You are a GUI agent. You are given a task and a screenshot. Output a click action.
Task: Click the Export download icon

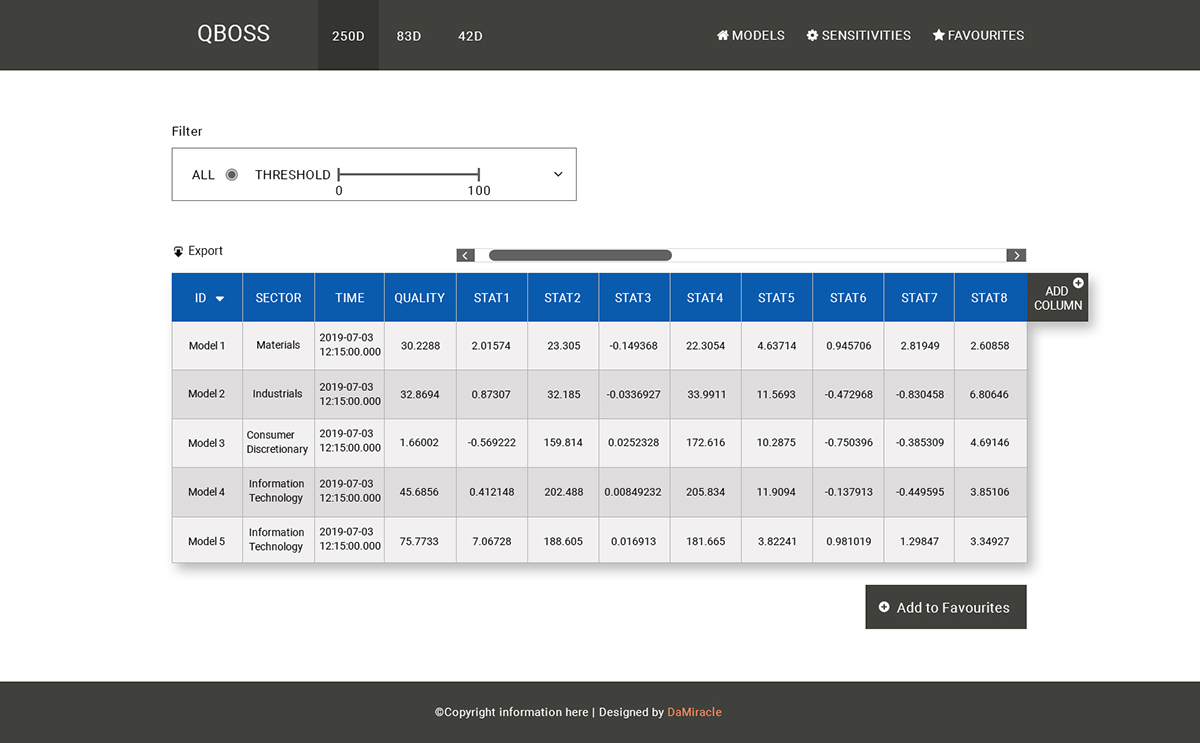pyautogui.click(x=178, y=252)
